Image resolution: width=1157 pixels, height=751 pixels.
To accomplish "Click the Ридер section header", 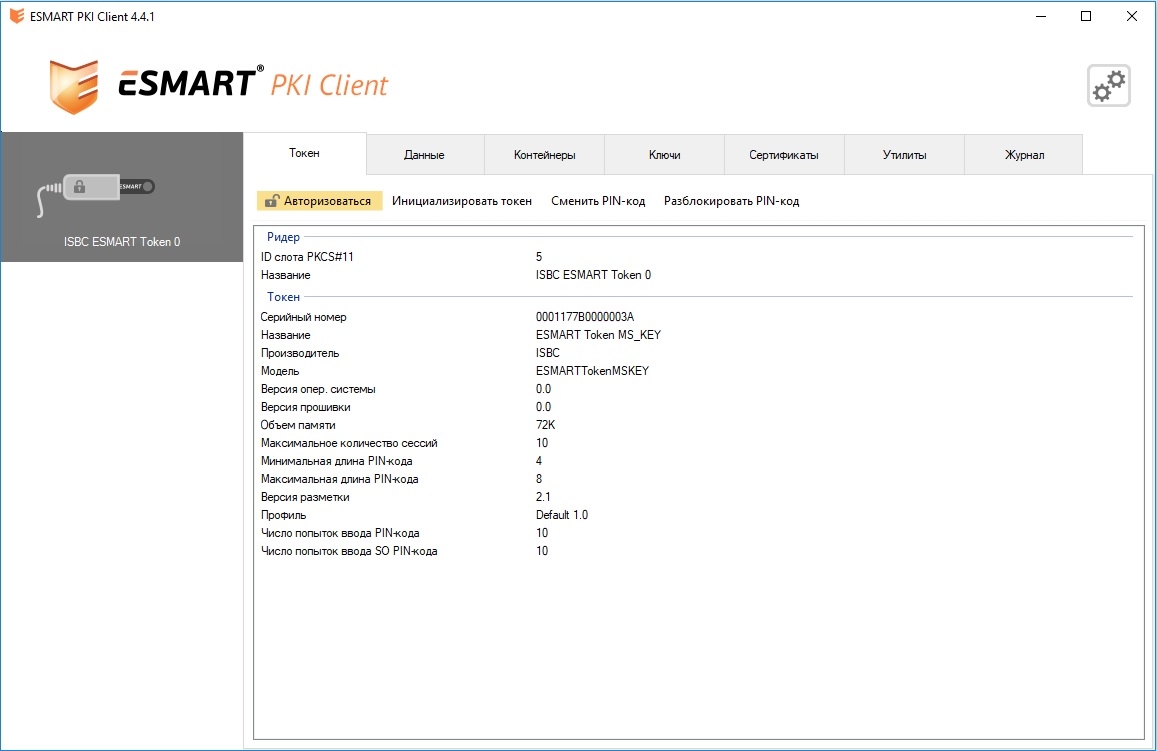I will click(x=283, y=237).
